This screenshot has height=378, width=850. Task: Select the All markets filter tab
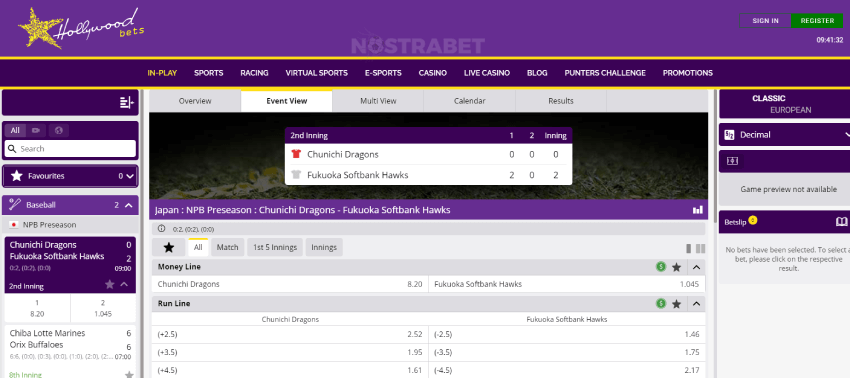[x=198, y=247]
